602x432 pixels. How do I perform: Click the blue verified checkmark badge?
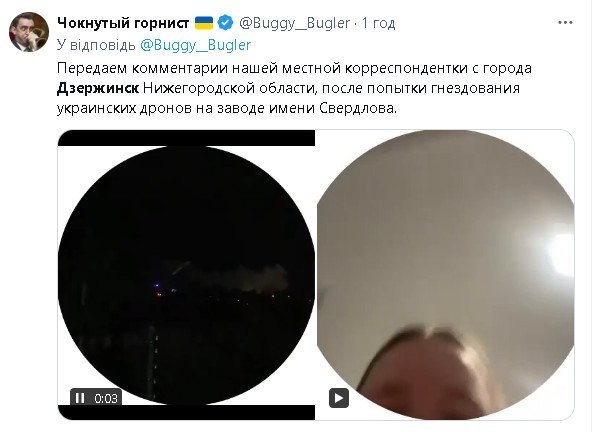[225, 23]
